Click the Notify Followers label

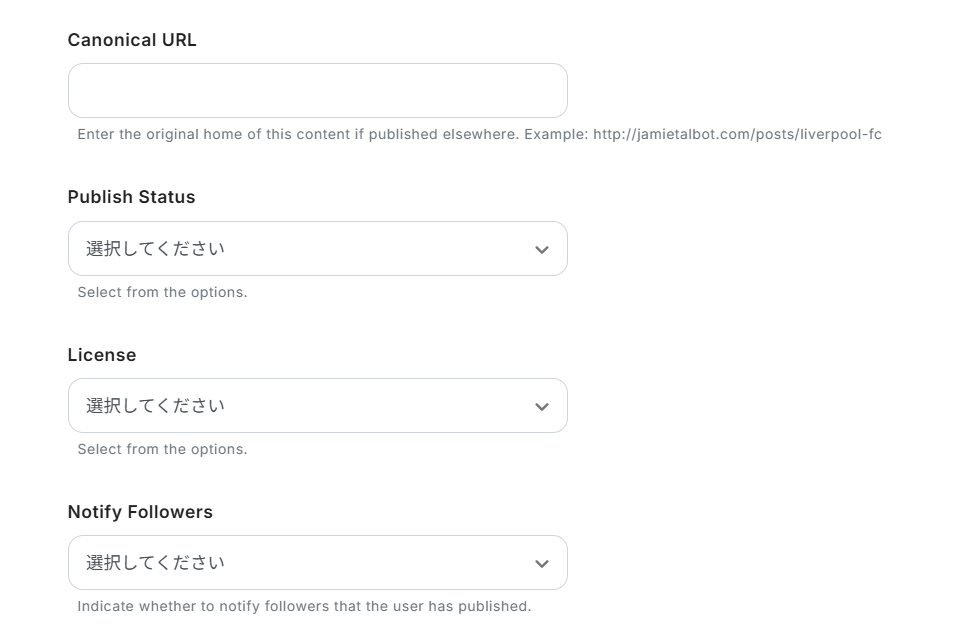point(140,512)
